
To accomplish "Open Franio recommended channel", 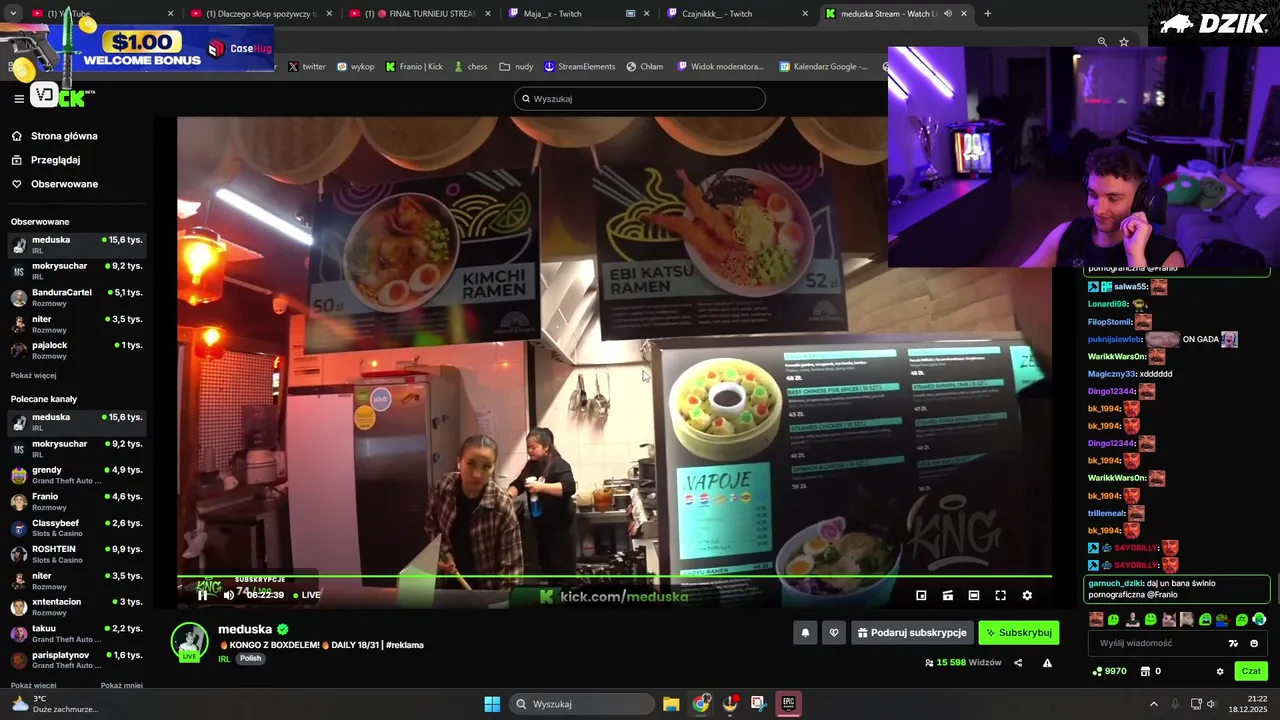I will tap(77, 501).
